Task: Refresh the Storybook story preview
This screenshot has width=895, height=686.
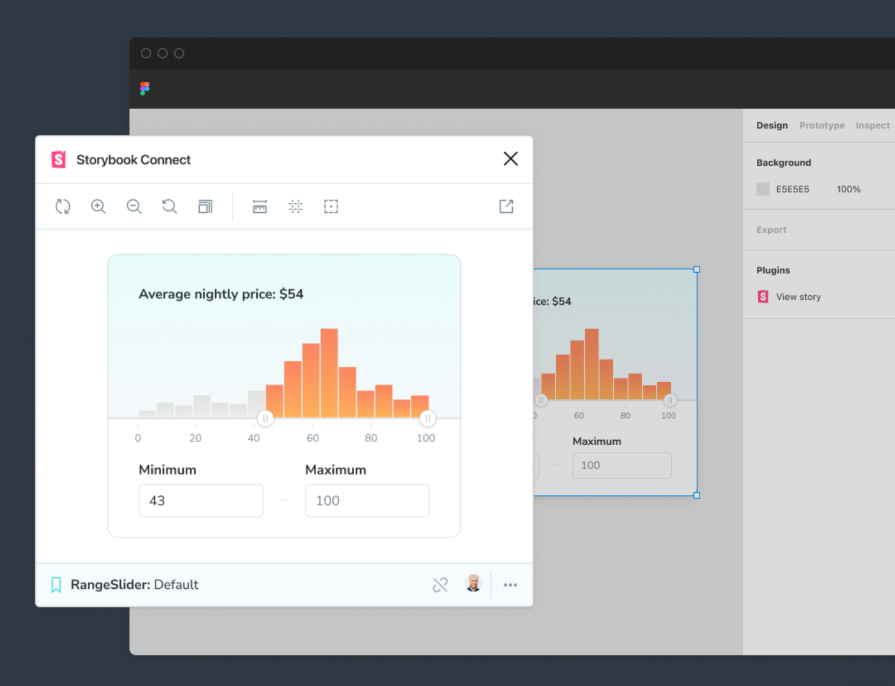Action: [63, 206]
